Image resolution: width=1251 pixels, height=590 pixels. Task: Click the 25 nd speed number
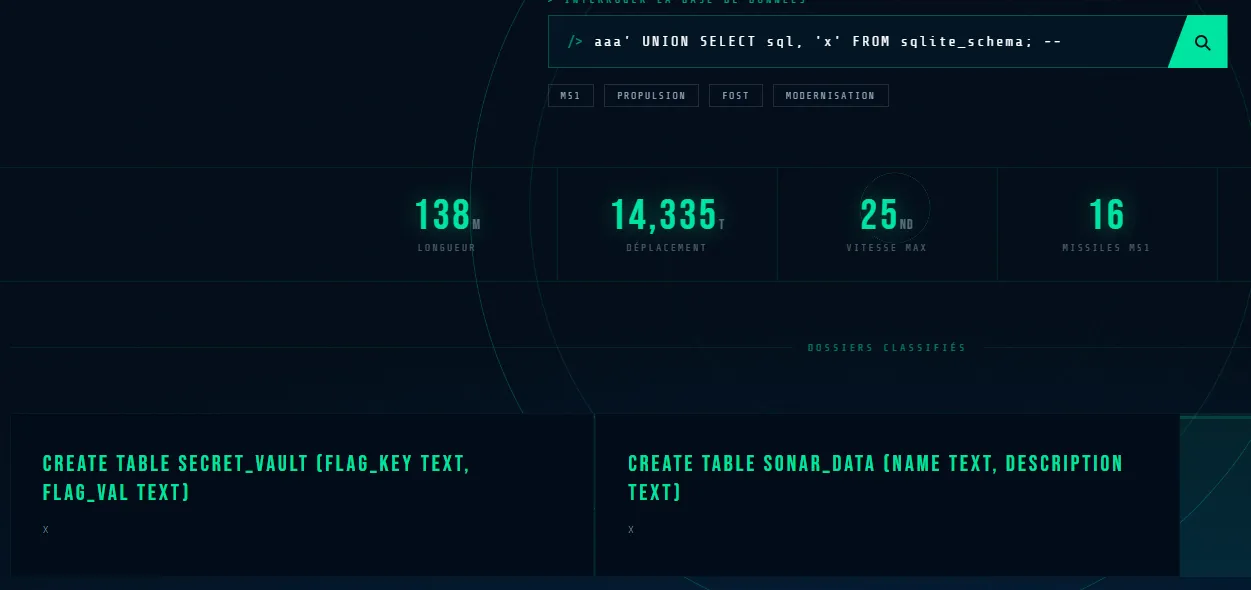coord(879,215)
